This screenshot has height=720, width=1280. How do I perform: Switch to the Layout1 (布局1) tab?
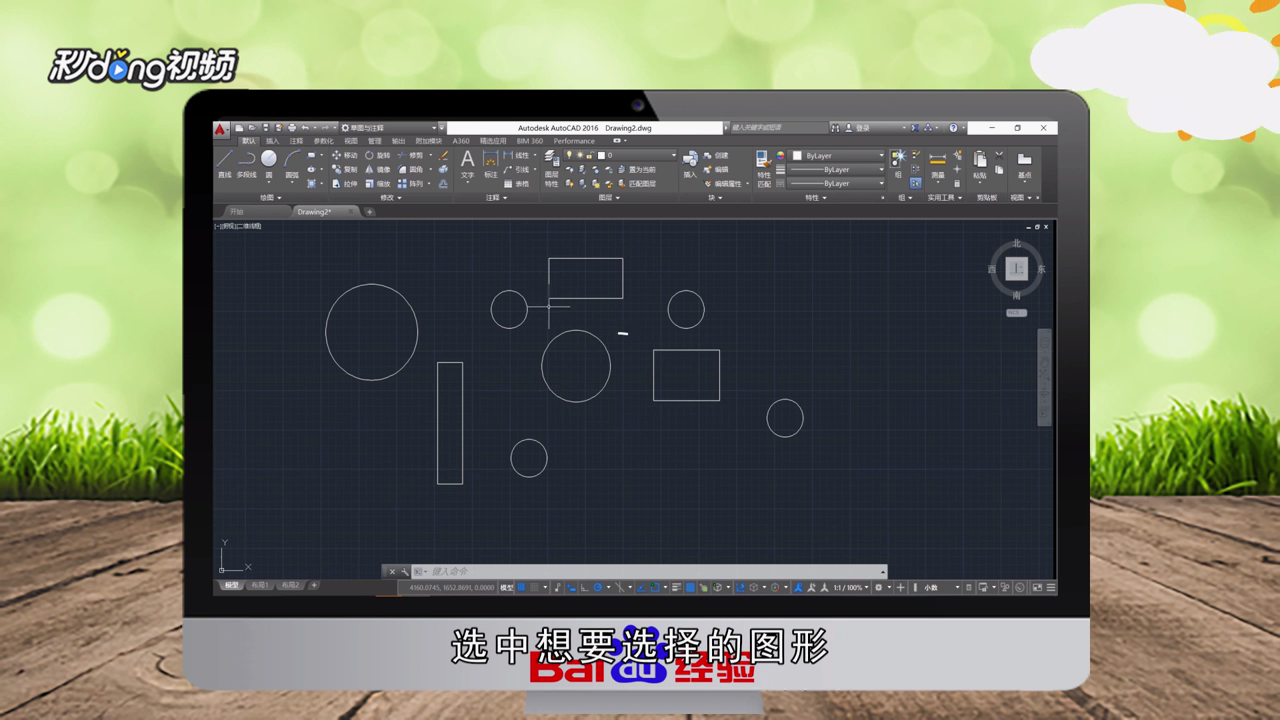[x=260, y=585]
